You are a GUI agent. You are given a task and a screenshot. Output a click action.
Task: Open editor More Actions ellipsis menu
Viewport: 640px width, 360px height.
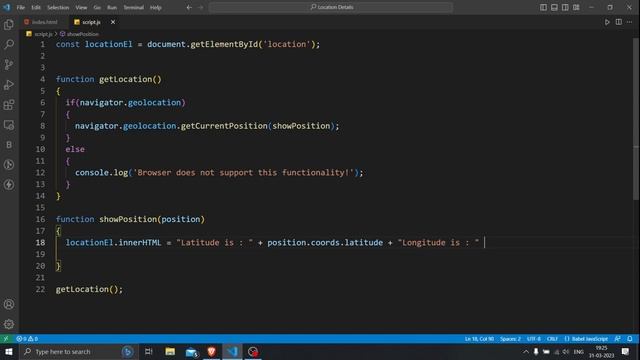coord(629,22)
